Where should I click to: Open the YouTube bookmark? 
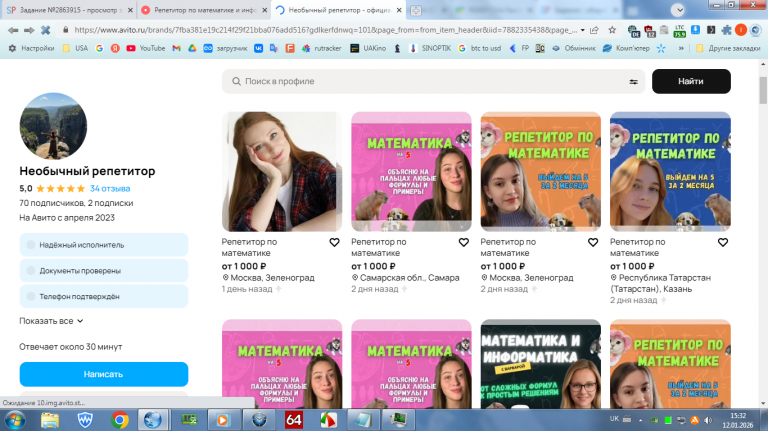click(146, 48)
